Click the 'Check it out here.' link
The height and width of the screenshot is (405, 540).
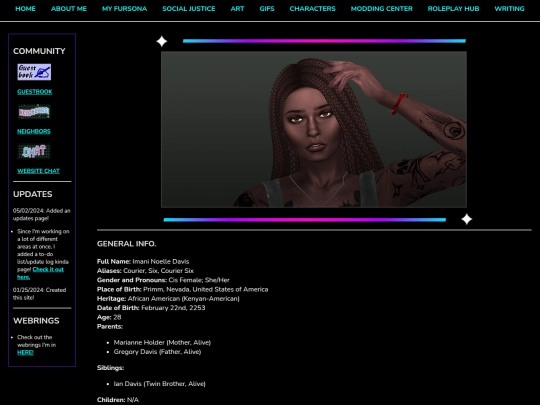point(40,273)
